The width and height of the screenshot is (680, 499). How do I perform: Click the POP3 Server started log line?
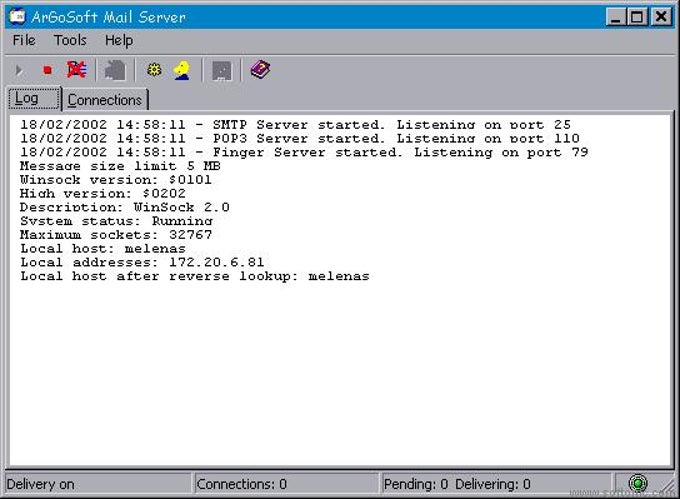[300, 139]
